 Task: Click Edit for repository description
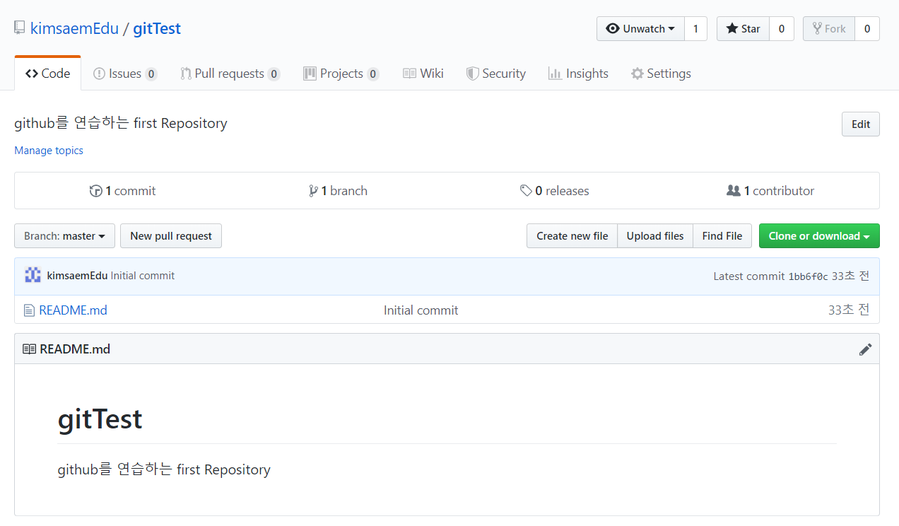pos(861,124)
